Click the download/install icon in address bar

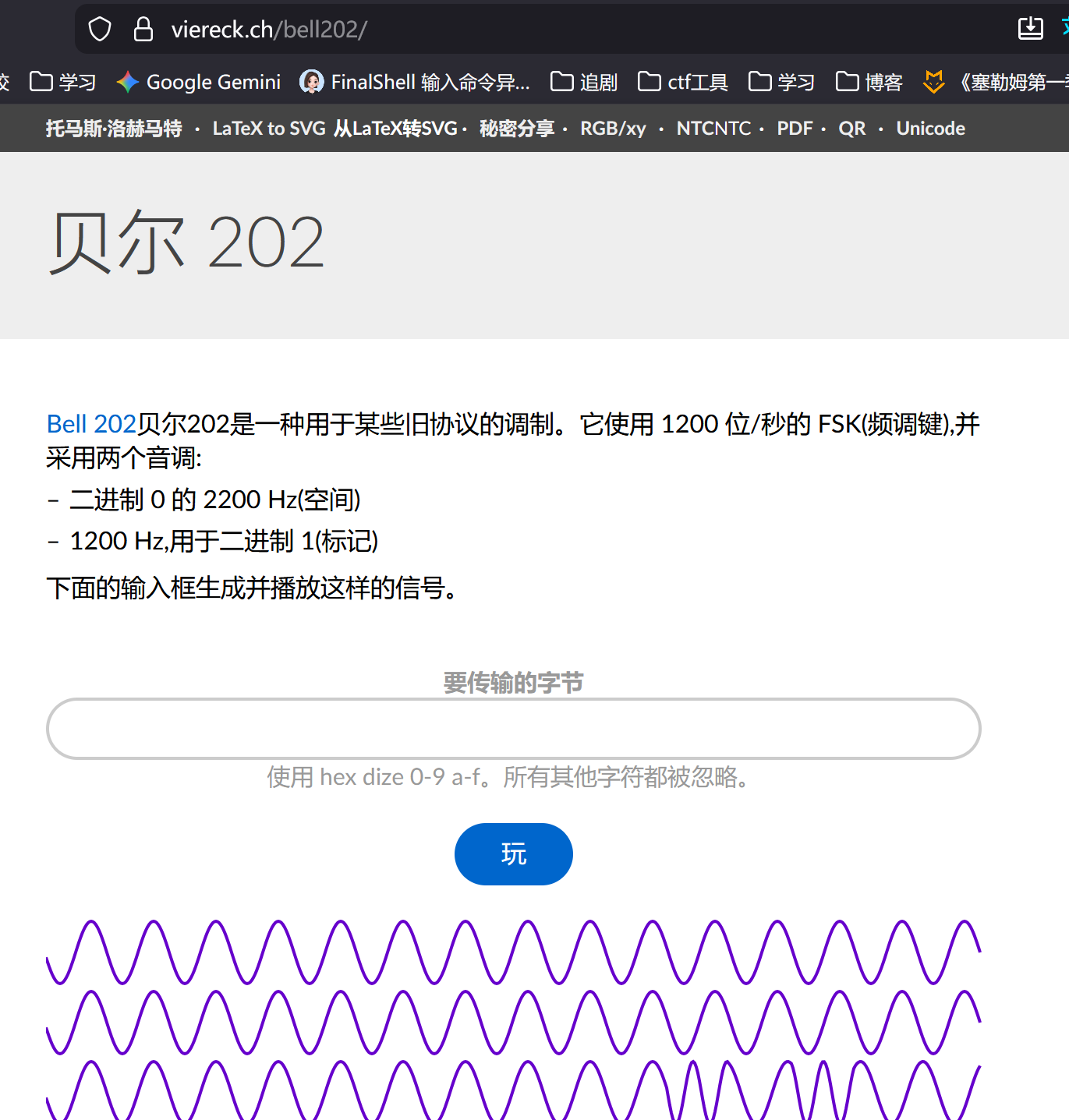coord(1030,29)
